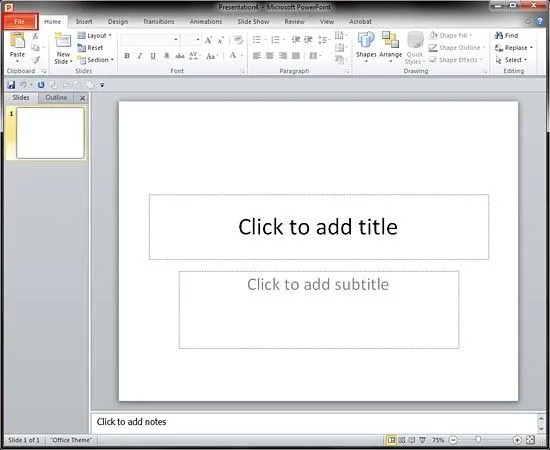Open the font size combo box
Screen dimensions: 550x450
(191, 40)
